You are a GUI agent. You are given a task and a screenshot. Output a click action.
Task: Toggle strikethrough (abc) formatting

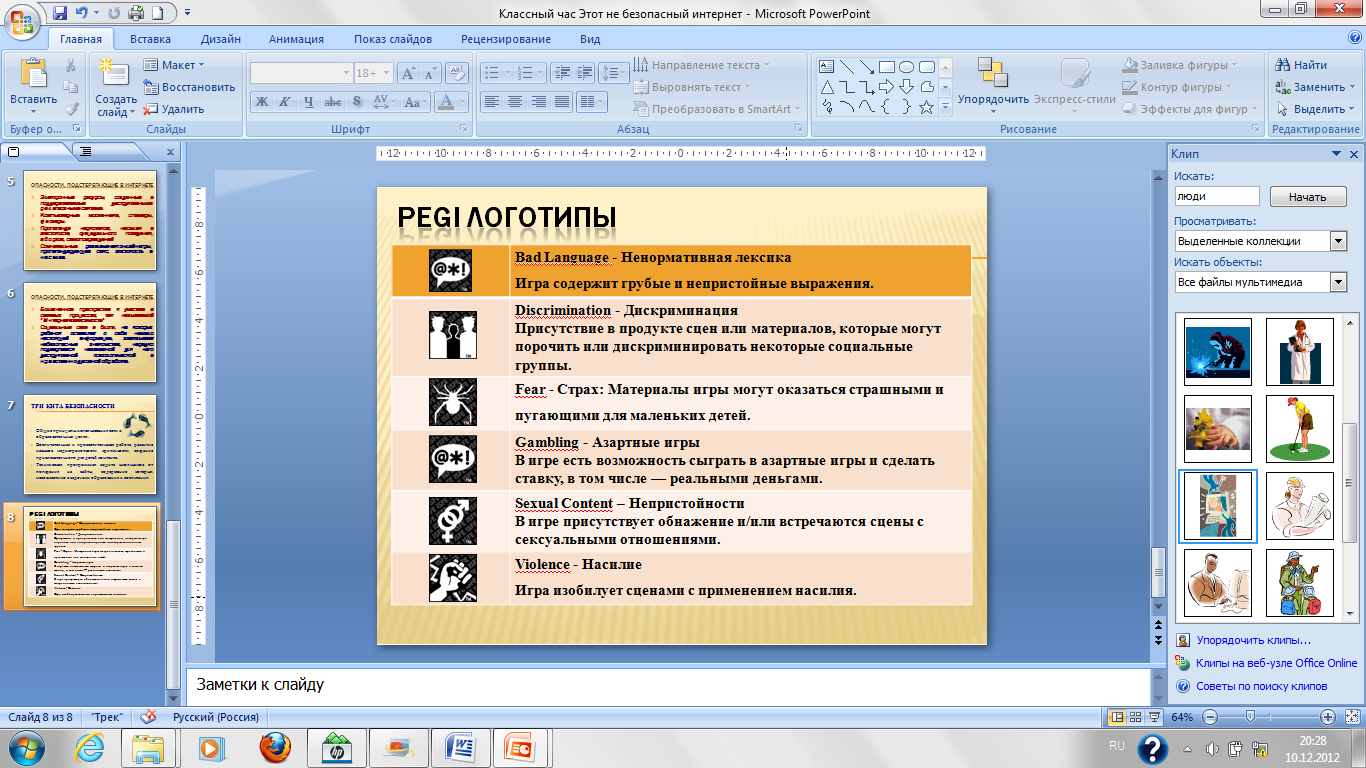click(333, 102)
